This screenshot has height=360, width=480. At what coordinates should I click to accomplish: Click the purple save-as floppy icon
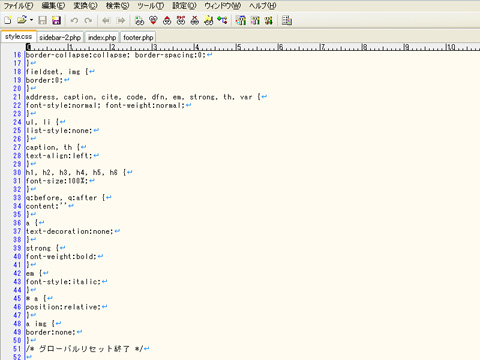57,20
